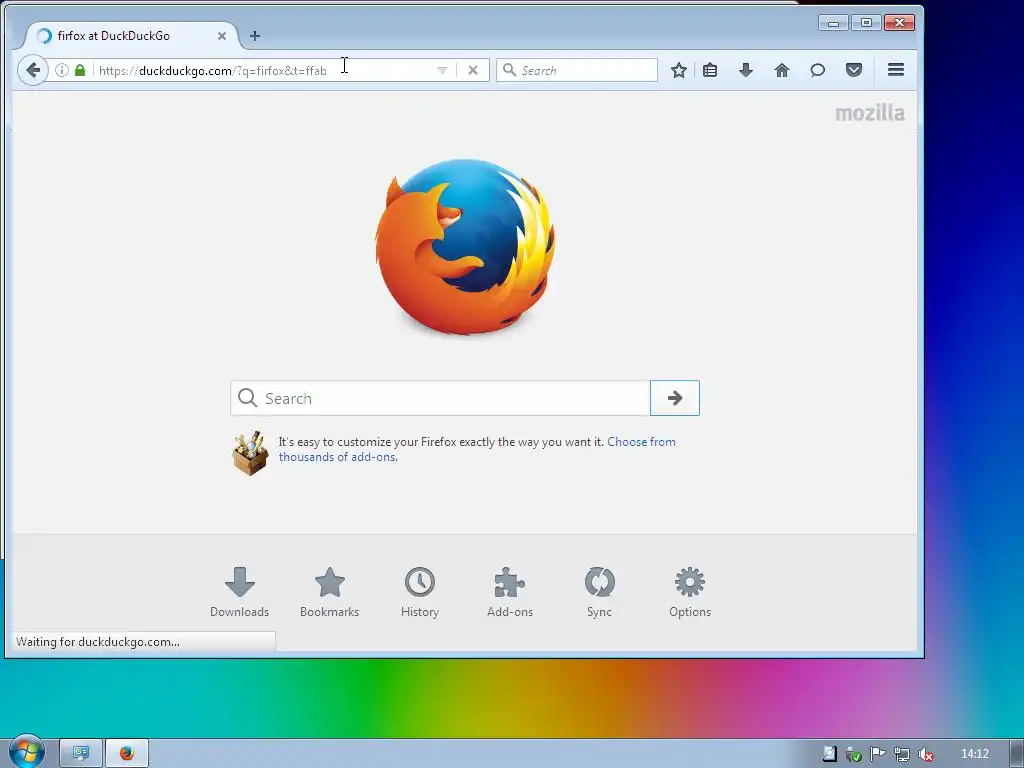Image resolution: width=1024 pixels, height=768 pixels.
Task: Open 'Choose from thousands of add-ons' link
Action: pos(477,449)
